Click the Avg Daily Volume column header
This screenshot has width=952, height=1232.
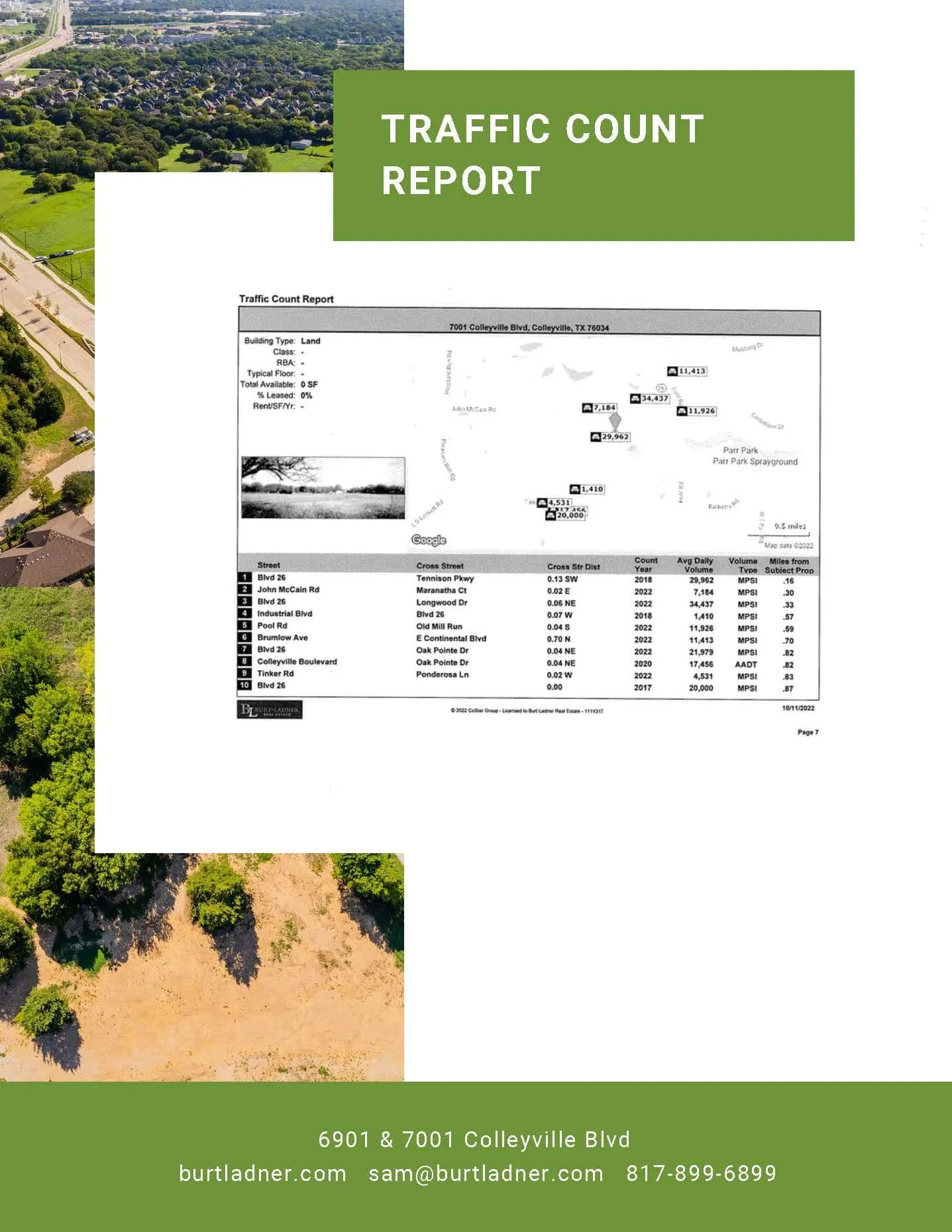(694, 565)
